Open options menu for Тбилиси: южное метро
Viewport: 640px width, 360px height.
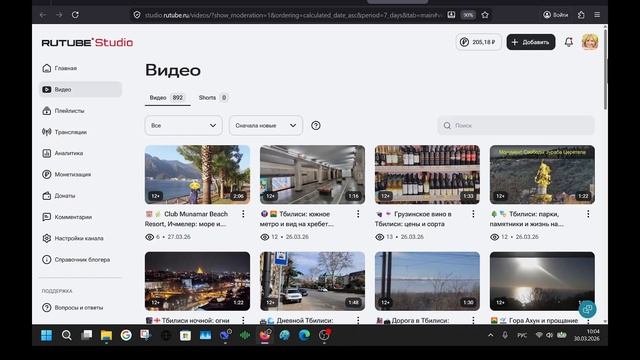[x=358, y=214]
